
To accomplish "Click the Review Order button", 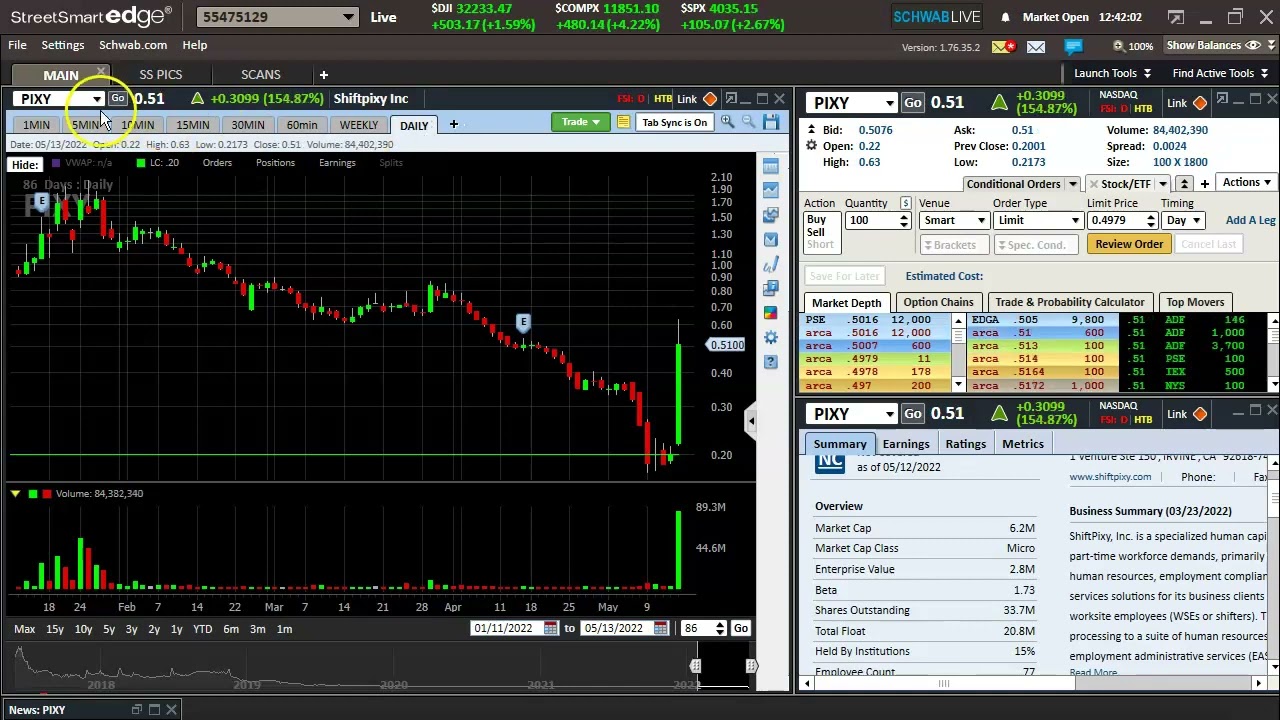I will pyautogui.click(x=1129, y=244).
